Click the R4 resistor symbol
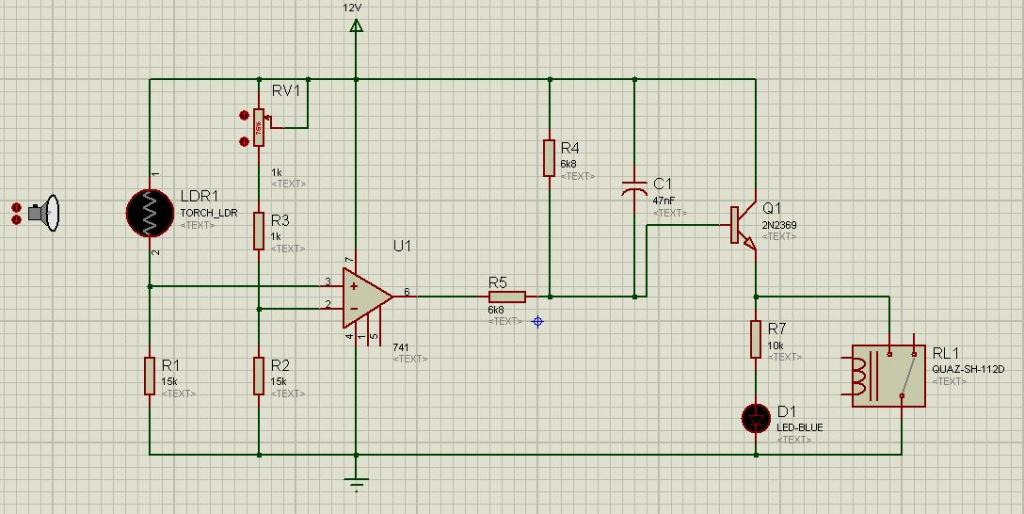 [549, 157]
